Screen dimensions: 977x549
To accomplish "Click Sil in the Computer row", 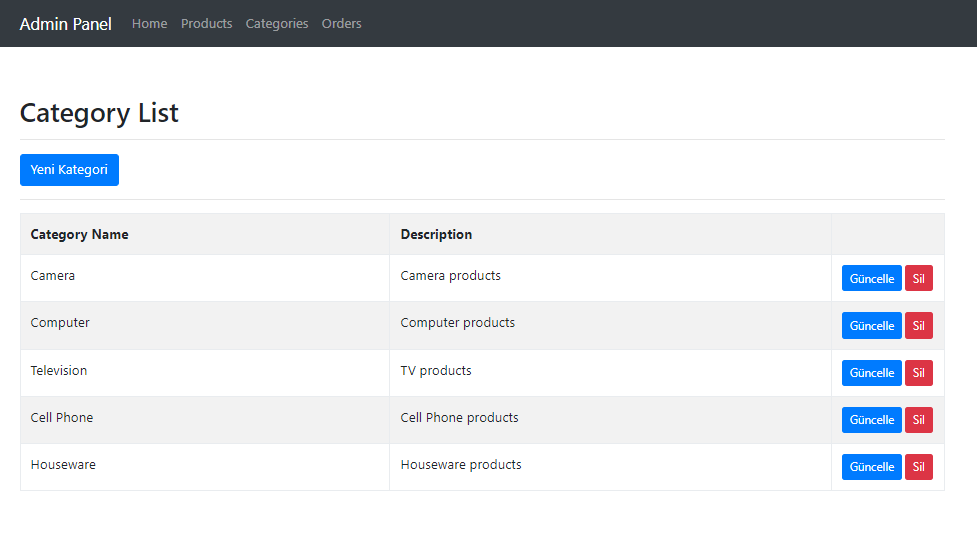I will tap(918, 326).
